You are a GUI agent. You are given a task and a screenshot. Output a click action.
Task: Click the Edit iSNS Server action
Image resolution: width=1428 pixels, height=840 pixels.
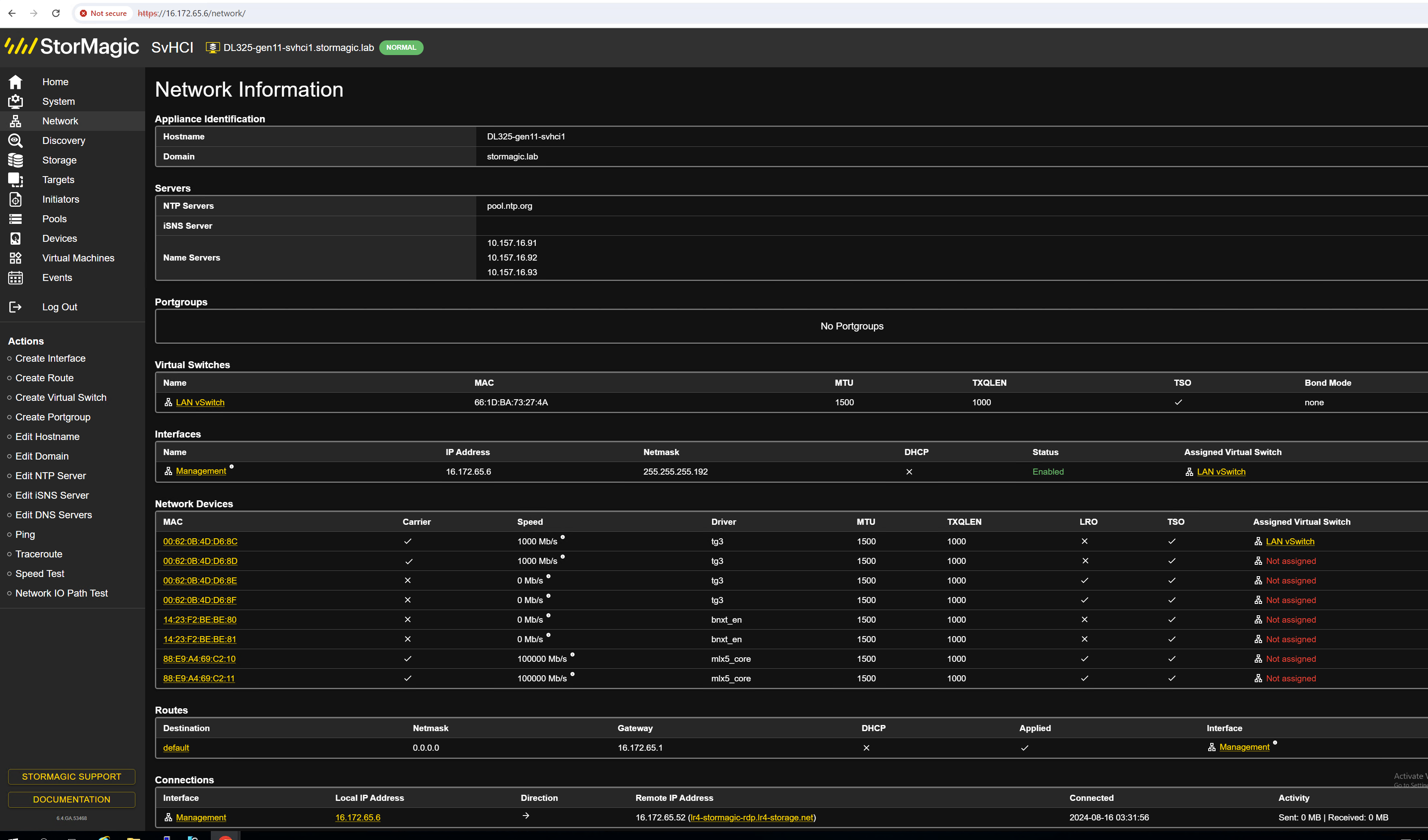click(52, 495)
